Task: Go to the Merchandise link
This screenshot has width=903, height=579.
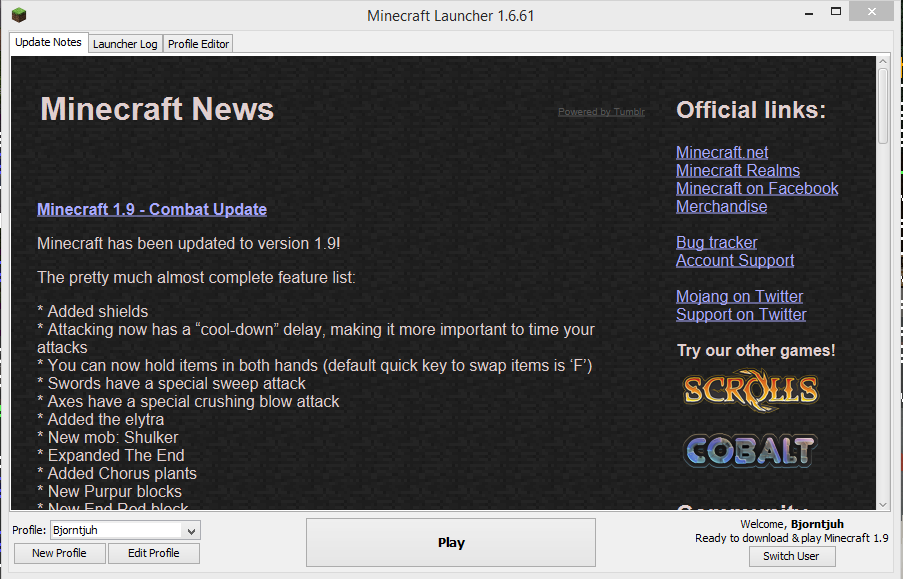Action: (722, 206)
